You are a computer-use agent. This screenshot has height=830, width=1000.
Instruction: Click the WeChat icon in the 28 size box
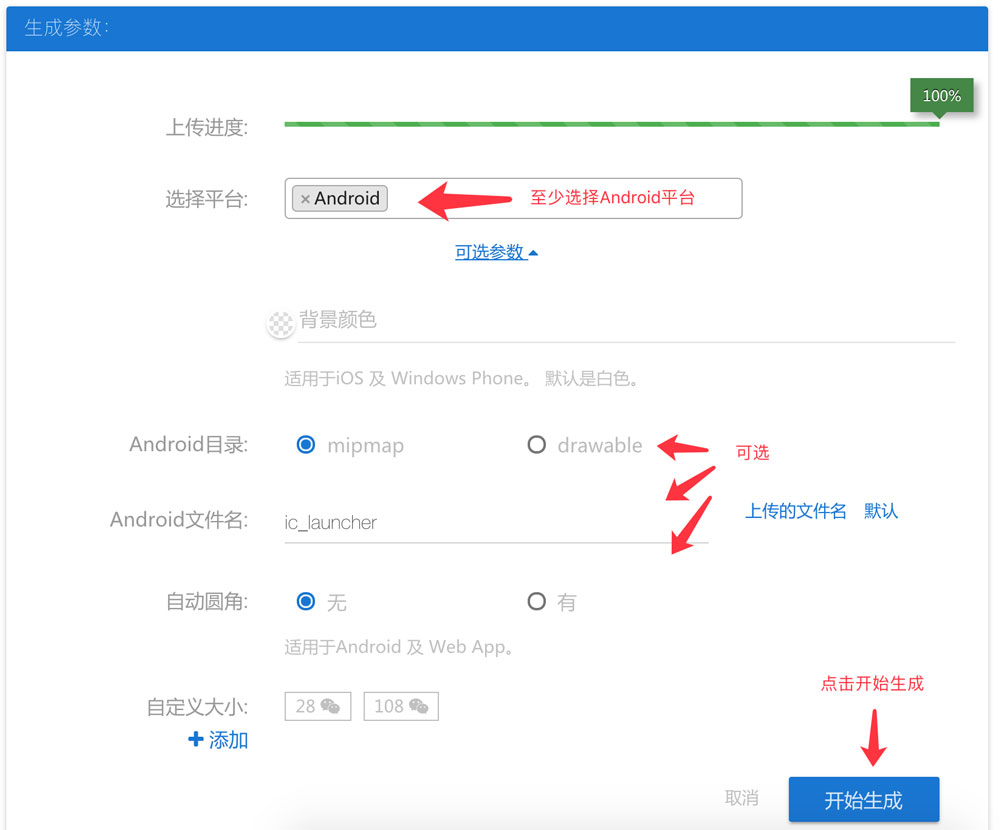click(330, 707)
